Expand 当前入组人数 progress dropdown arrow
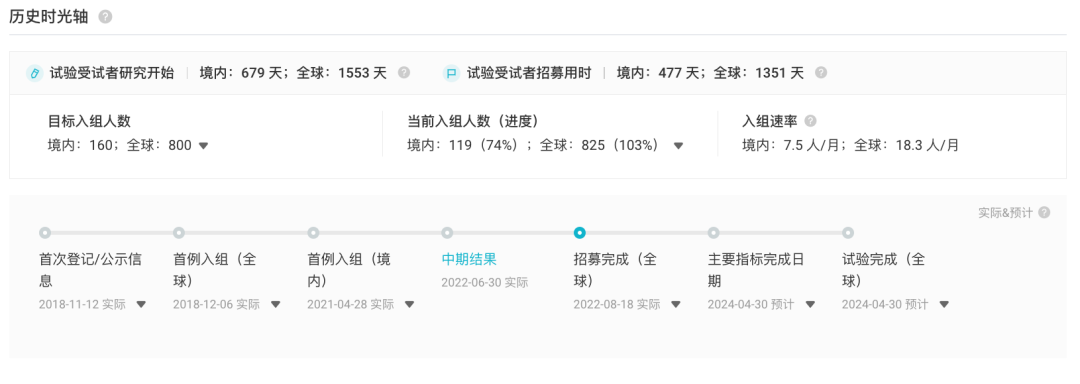Image resolution: width=1080 pixels, height=384 pixels. point(678,145)
